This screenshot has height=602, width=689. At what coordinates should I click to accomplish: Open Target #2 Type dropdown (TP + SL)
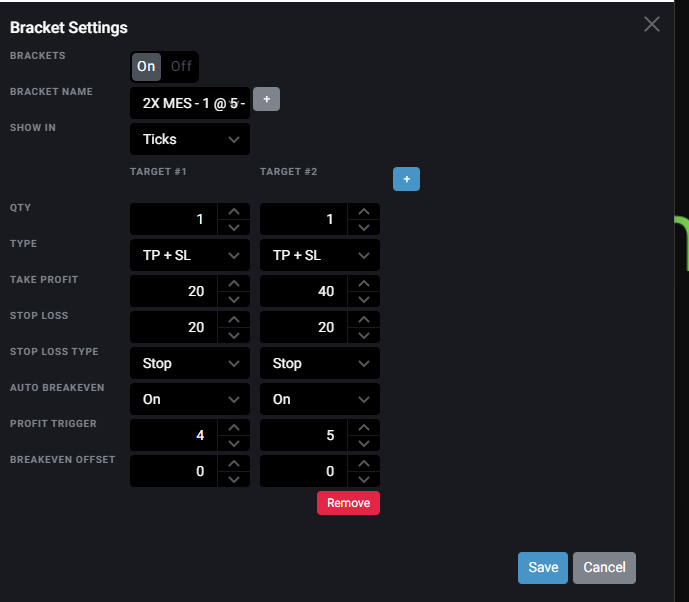click(x=320, y=255)
